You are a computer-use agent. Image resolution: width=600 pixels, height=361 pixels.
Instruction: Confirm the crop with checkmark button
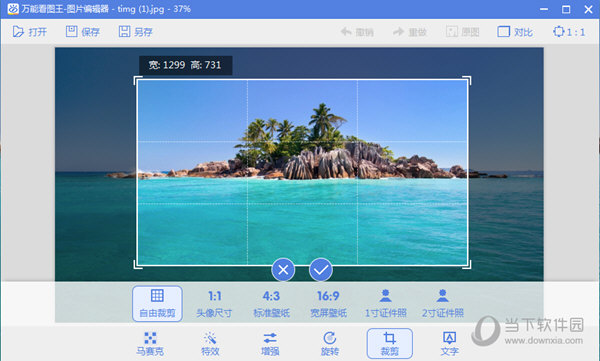(x=321, y=270)
